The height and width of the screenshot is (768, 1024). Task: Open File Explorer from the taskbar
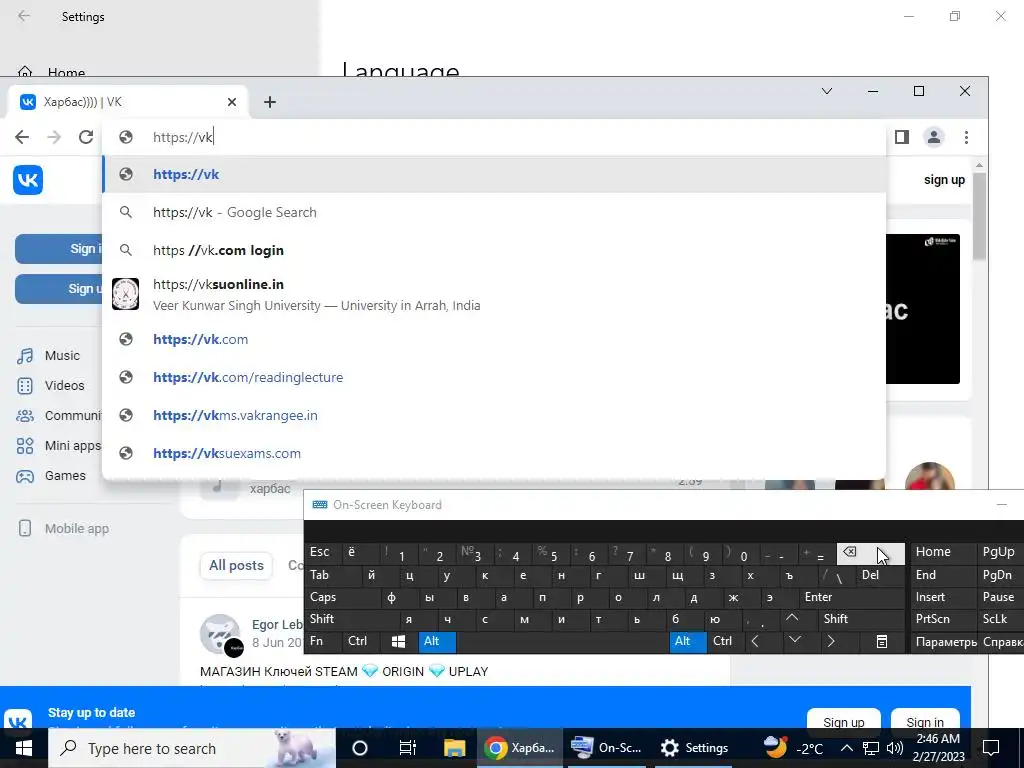(454, 748)
